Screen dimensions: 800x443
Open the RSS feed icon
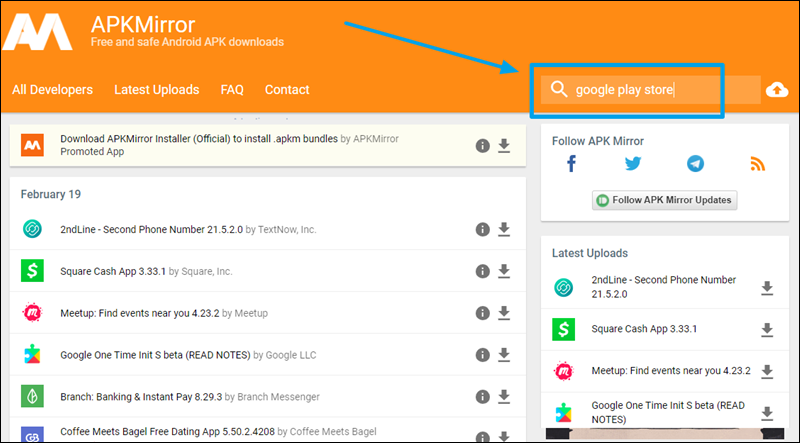tap(758, 164)
